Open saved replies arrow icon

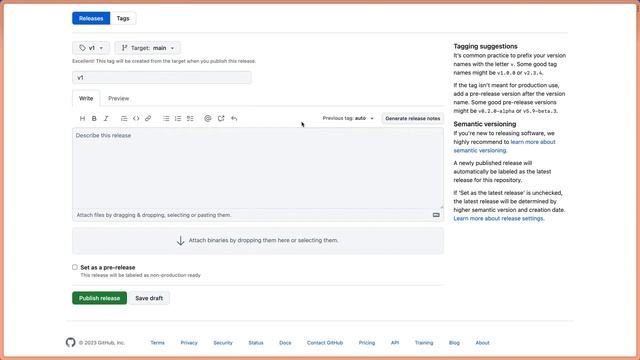pyautogui.click(x=234, y=118)
